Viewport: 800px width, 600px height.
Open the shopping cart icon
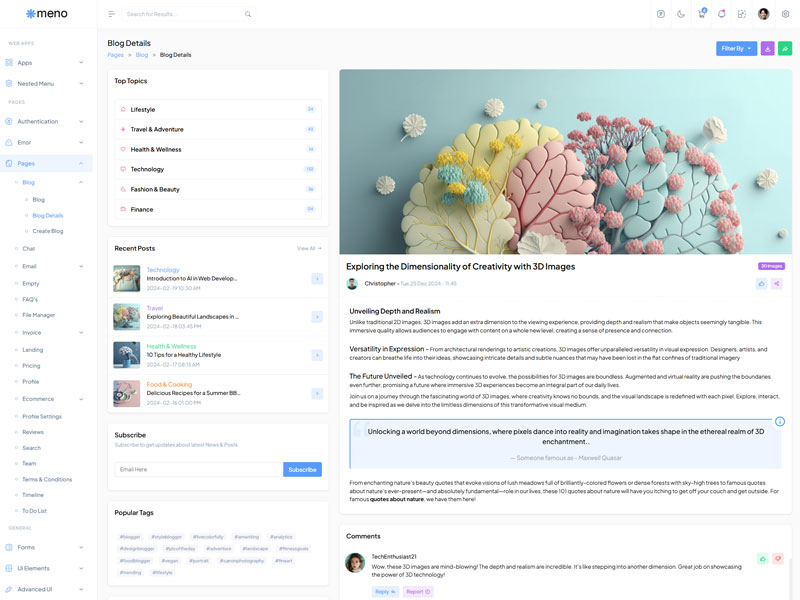(702, 14)
